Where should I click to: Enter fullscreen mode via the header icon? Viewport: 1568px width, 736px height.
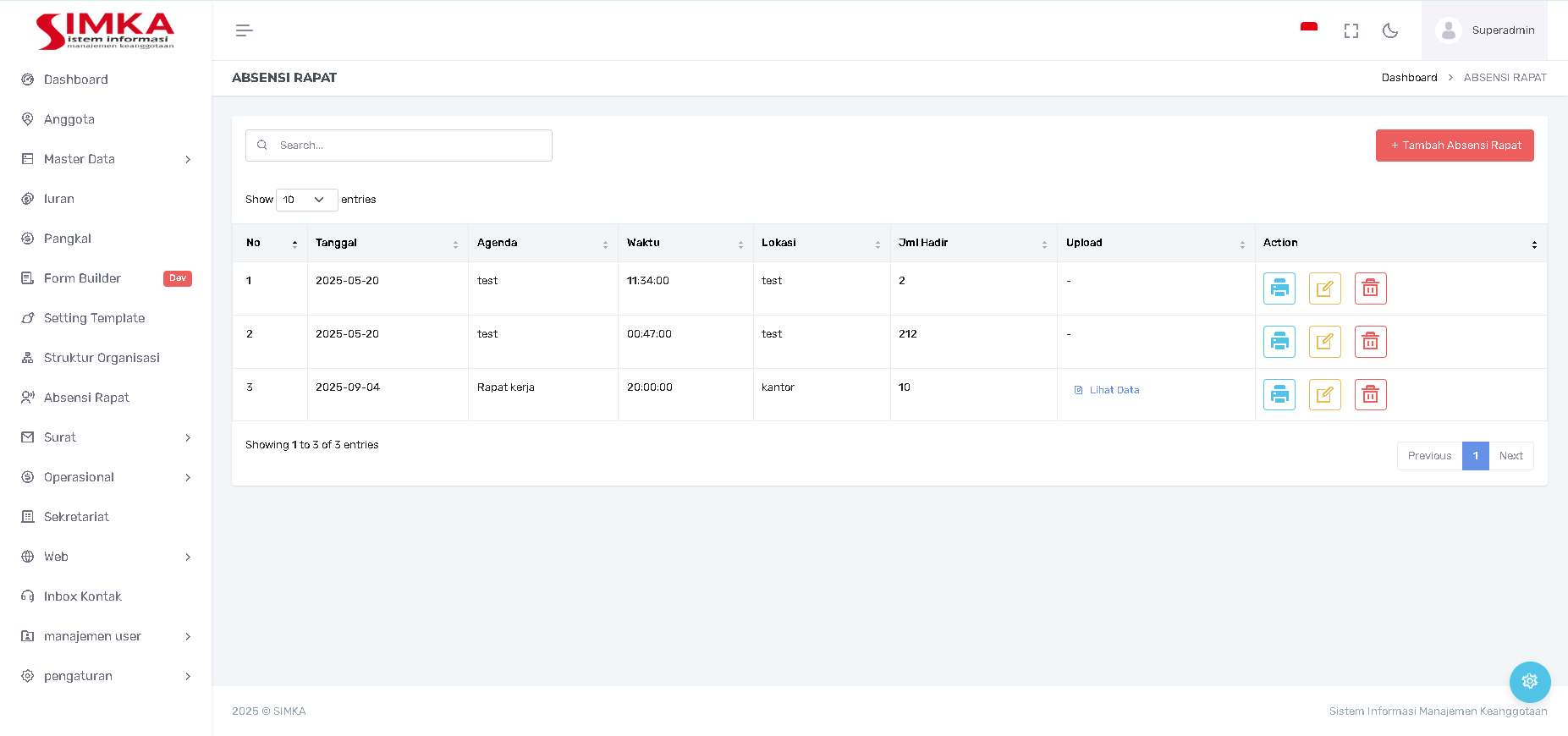[1351, 30]
